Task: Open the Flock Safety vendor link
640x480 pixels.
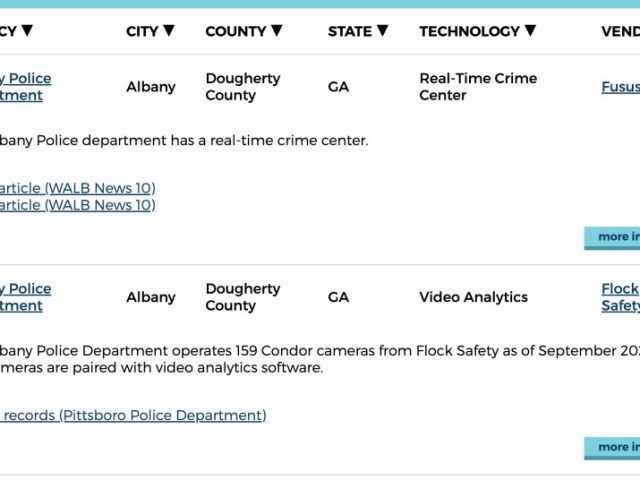Action: pyautogui.click(x=620, y=297)
